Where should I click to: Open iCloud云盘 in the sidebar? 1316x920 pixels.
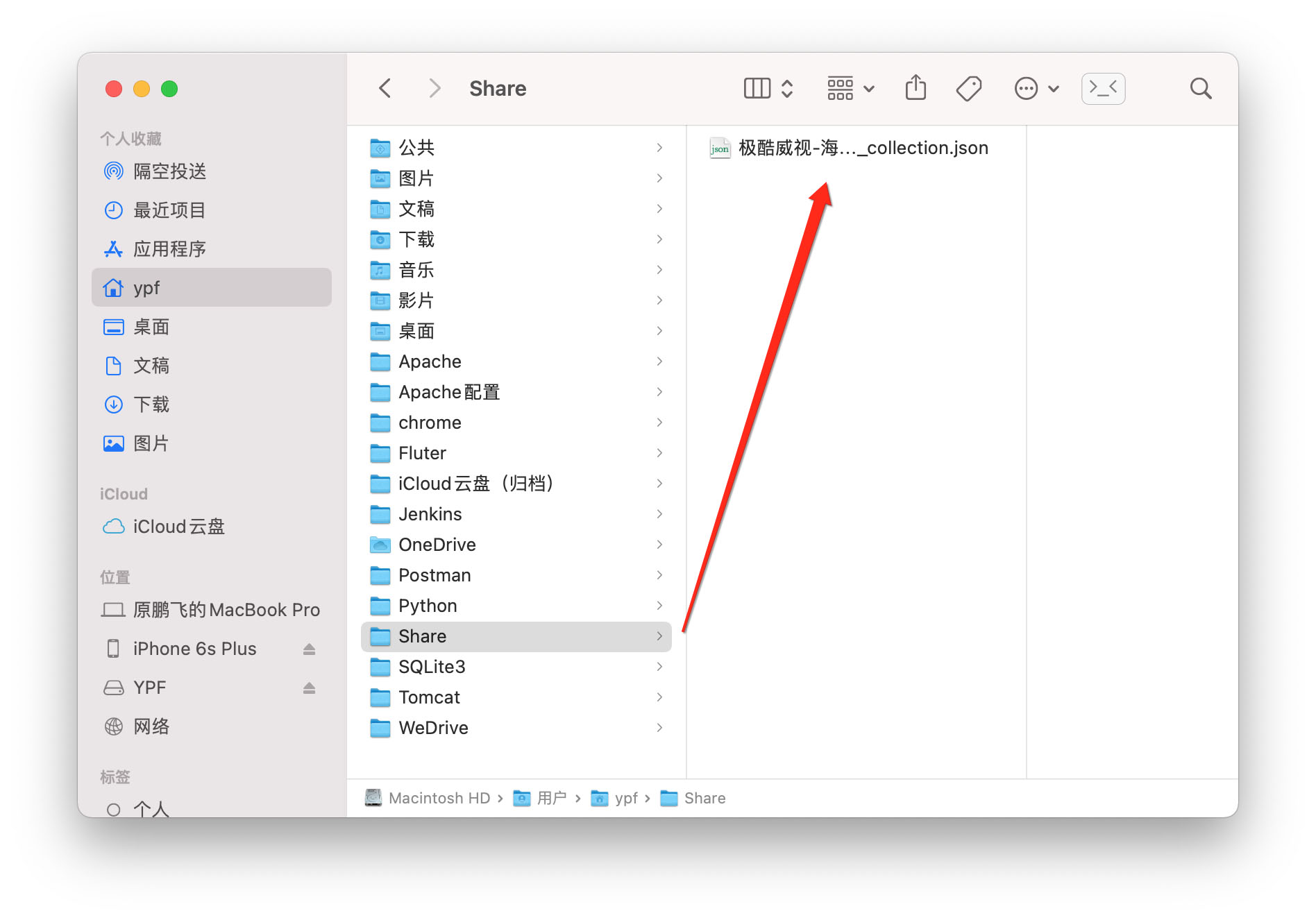pos(178,527)
